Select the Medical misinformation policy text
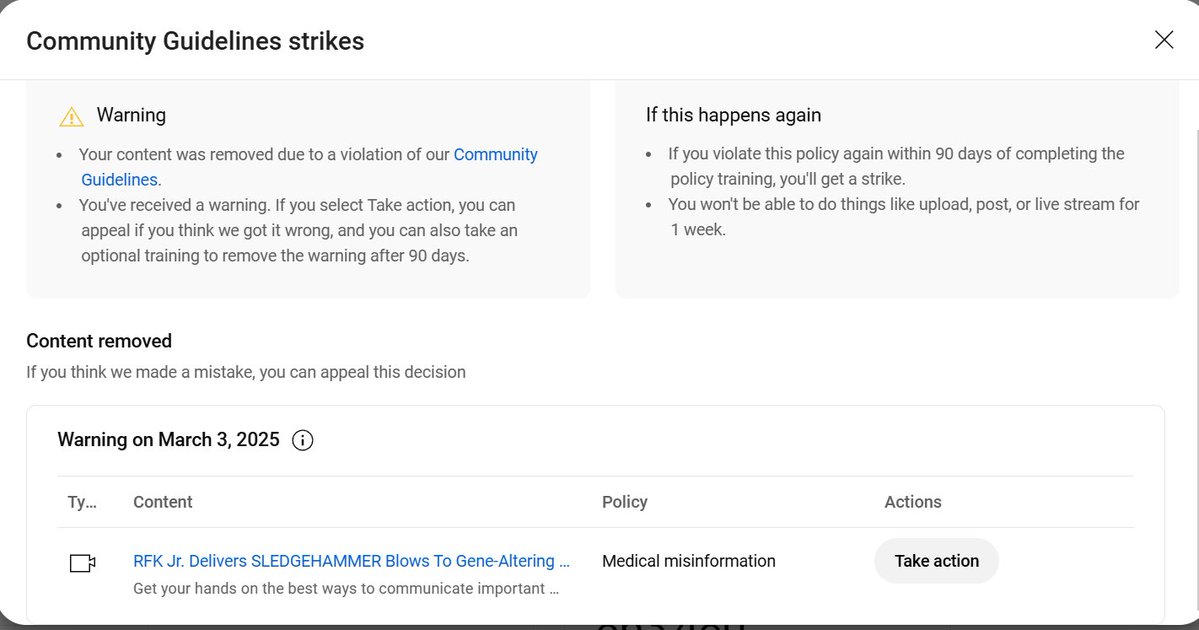Viewport: 1199px width, 630px height. pyautogui.click(x=688, y=561)
